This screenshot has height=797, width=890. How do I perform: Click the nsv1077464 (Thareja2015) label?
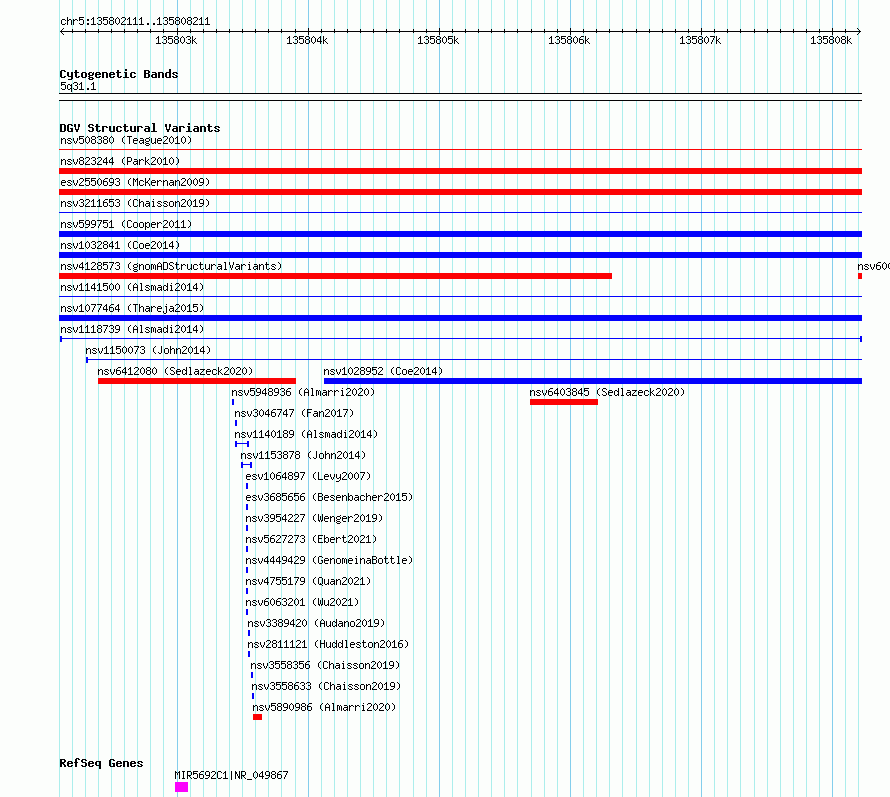[x=132, y=308]
